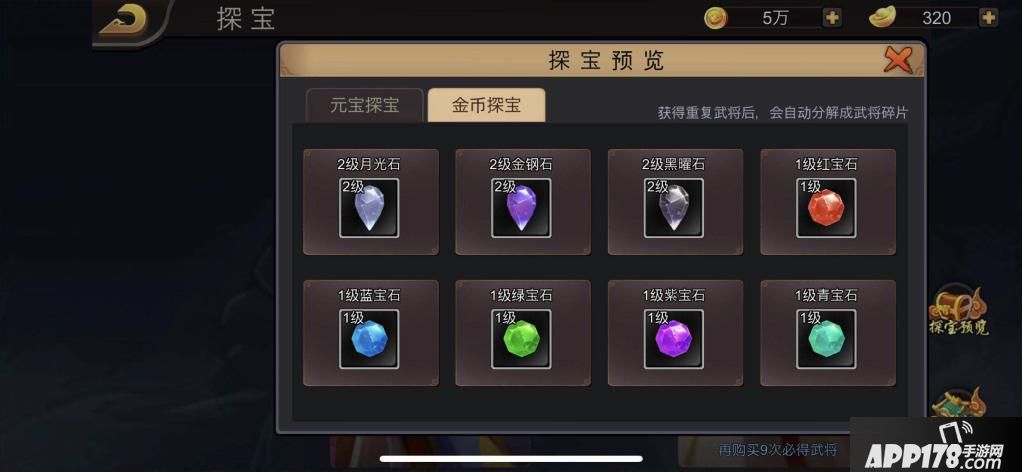
Task: Click the back arrow icon
Action: tap(123, 18)
